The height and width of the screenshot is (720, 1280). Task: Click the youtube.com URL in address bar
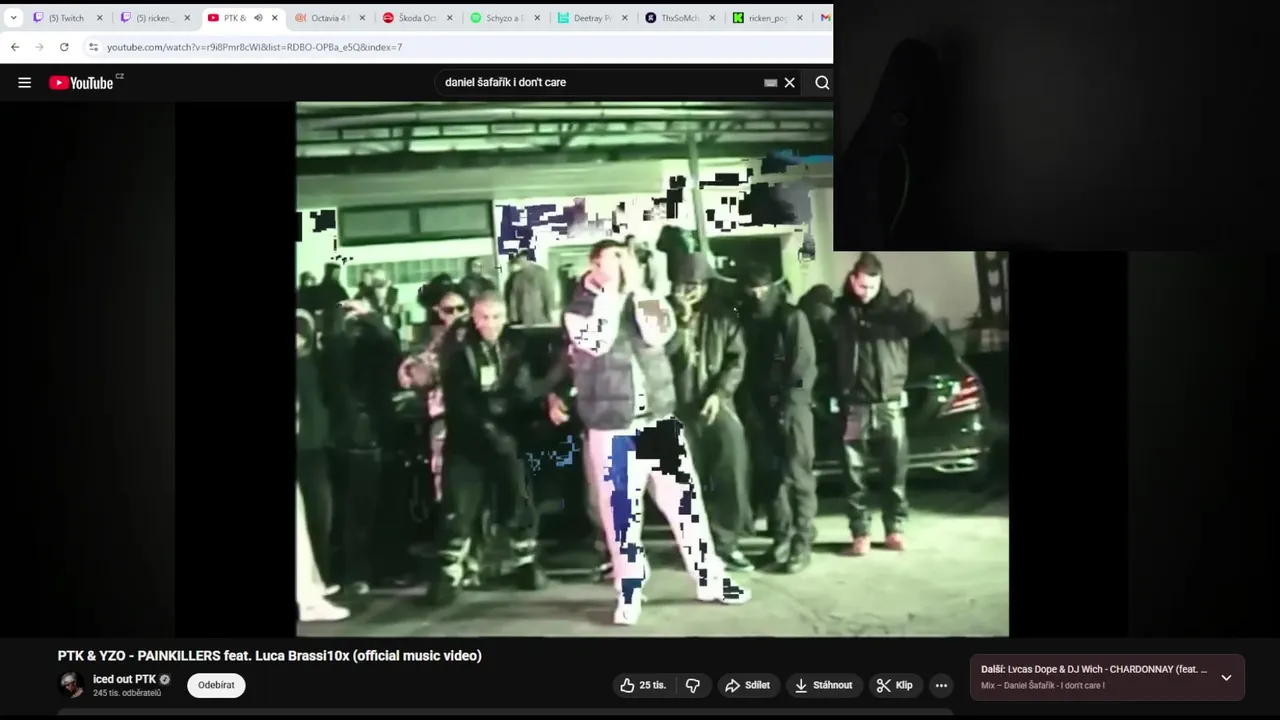tap(254, 47)
